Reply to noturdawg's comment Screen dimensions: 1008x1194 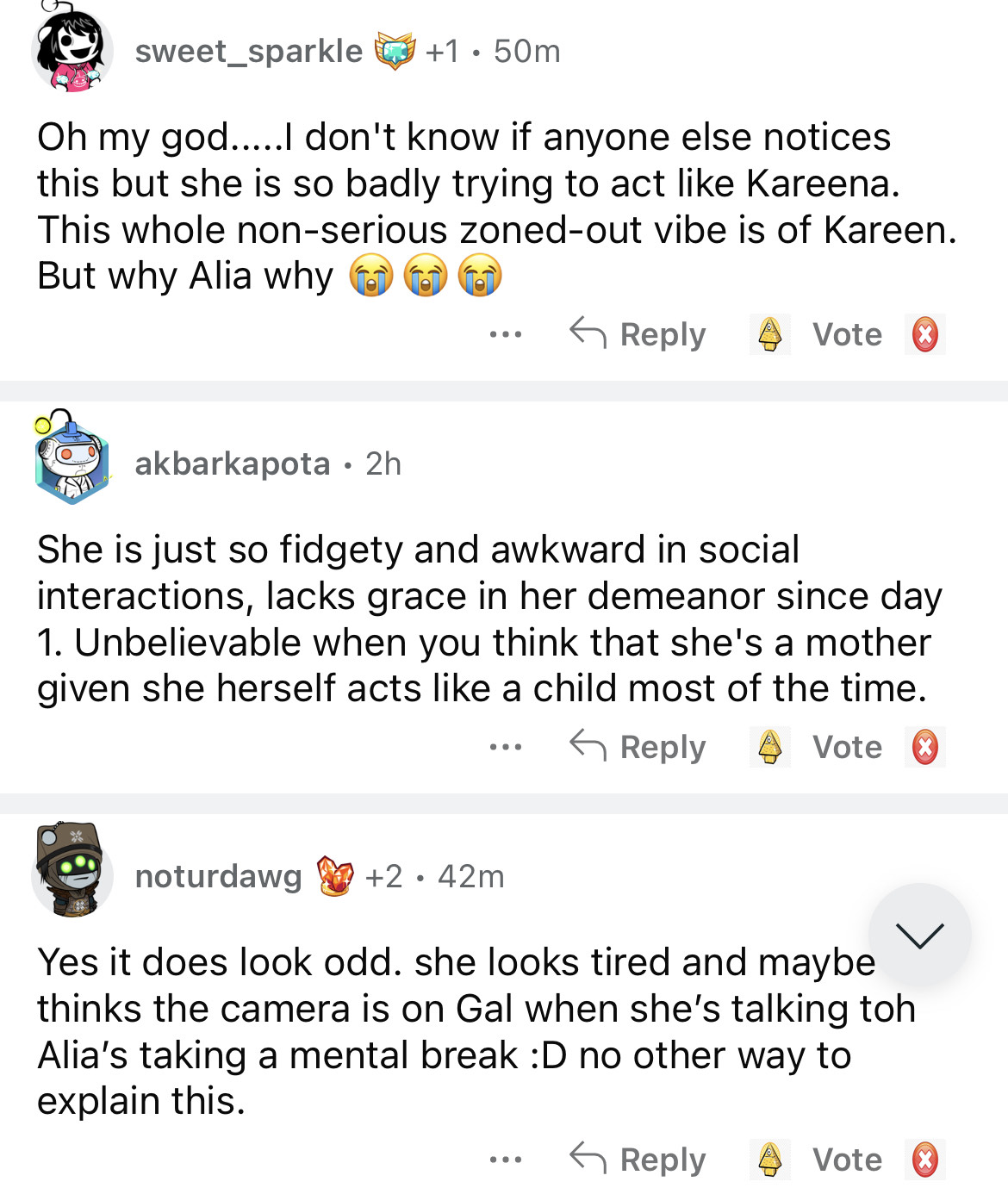point(638,1160)
